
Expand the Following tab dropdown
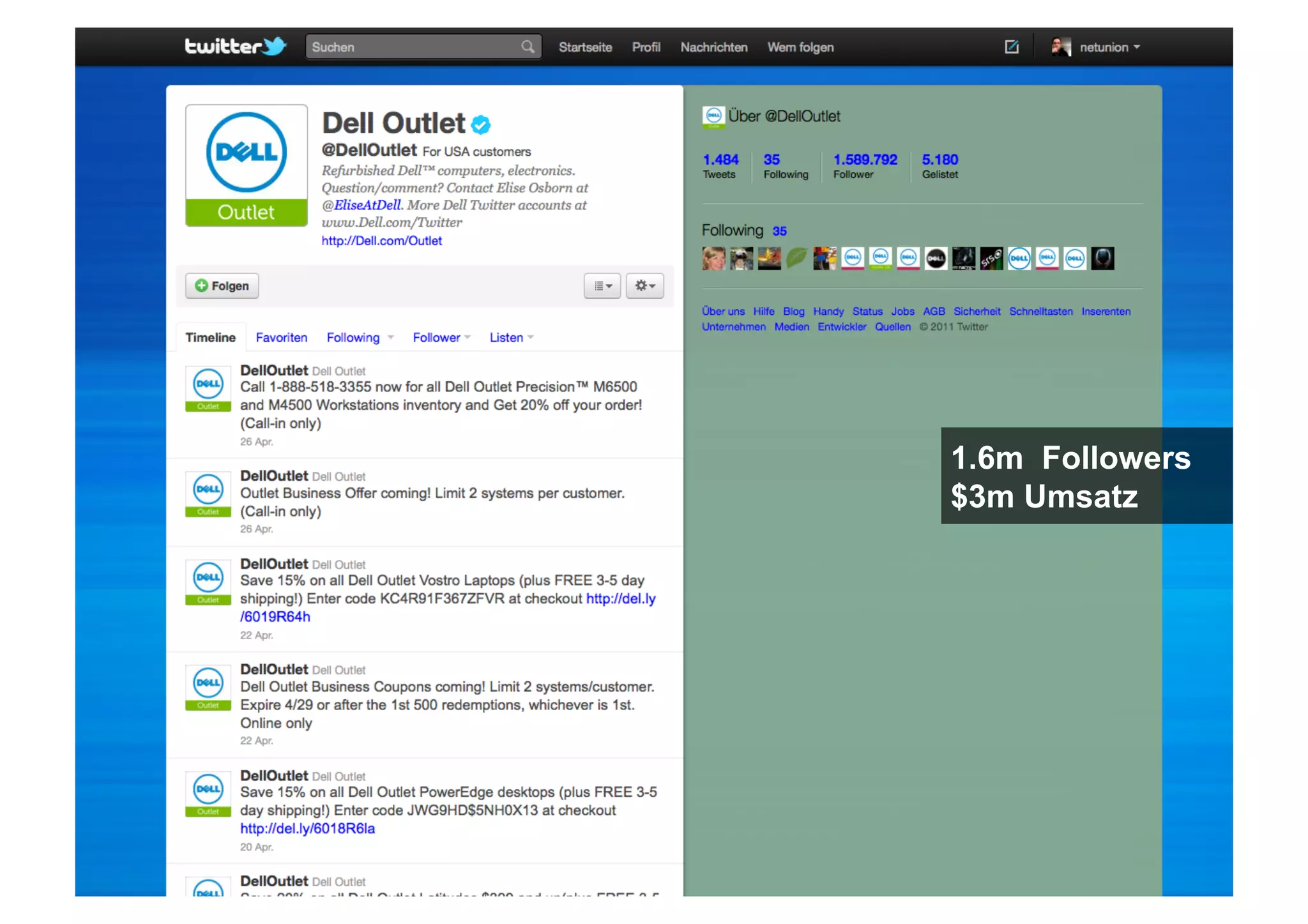pos(390,338)
